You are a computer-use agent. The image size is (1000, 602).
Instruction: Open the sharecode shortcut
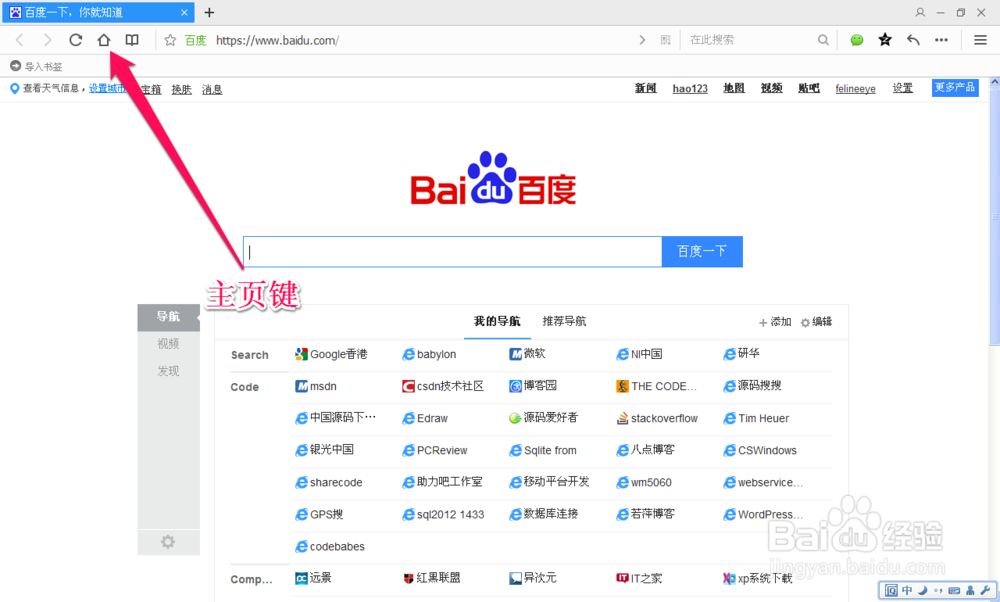[x=329, y=483]
